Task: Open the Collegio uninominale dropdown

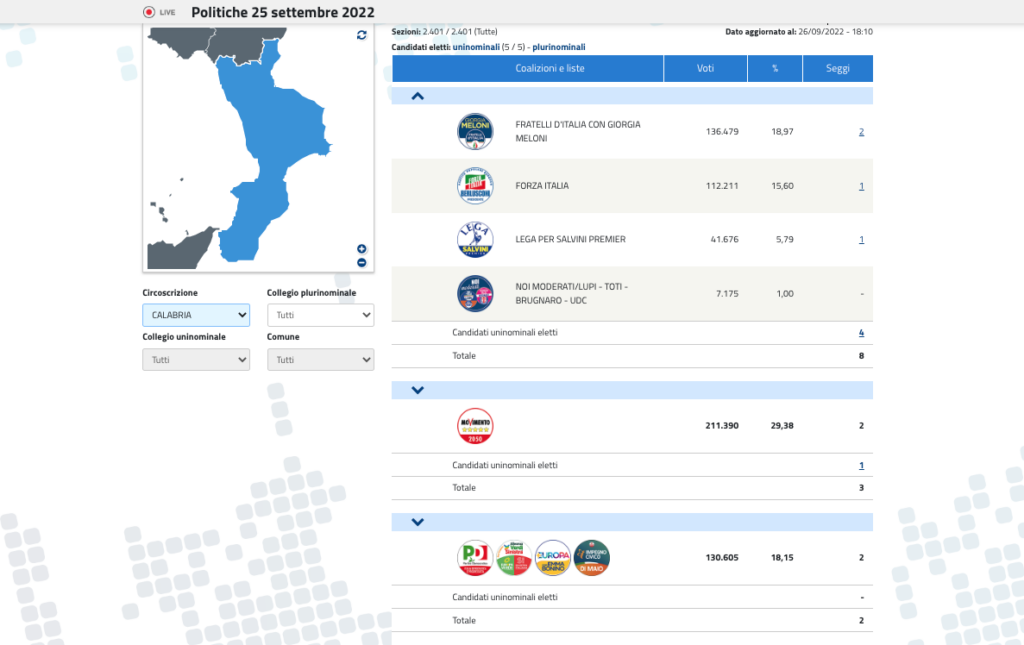Action: [196, 360]
